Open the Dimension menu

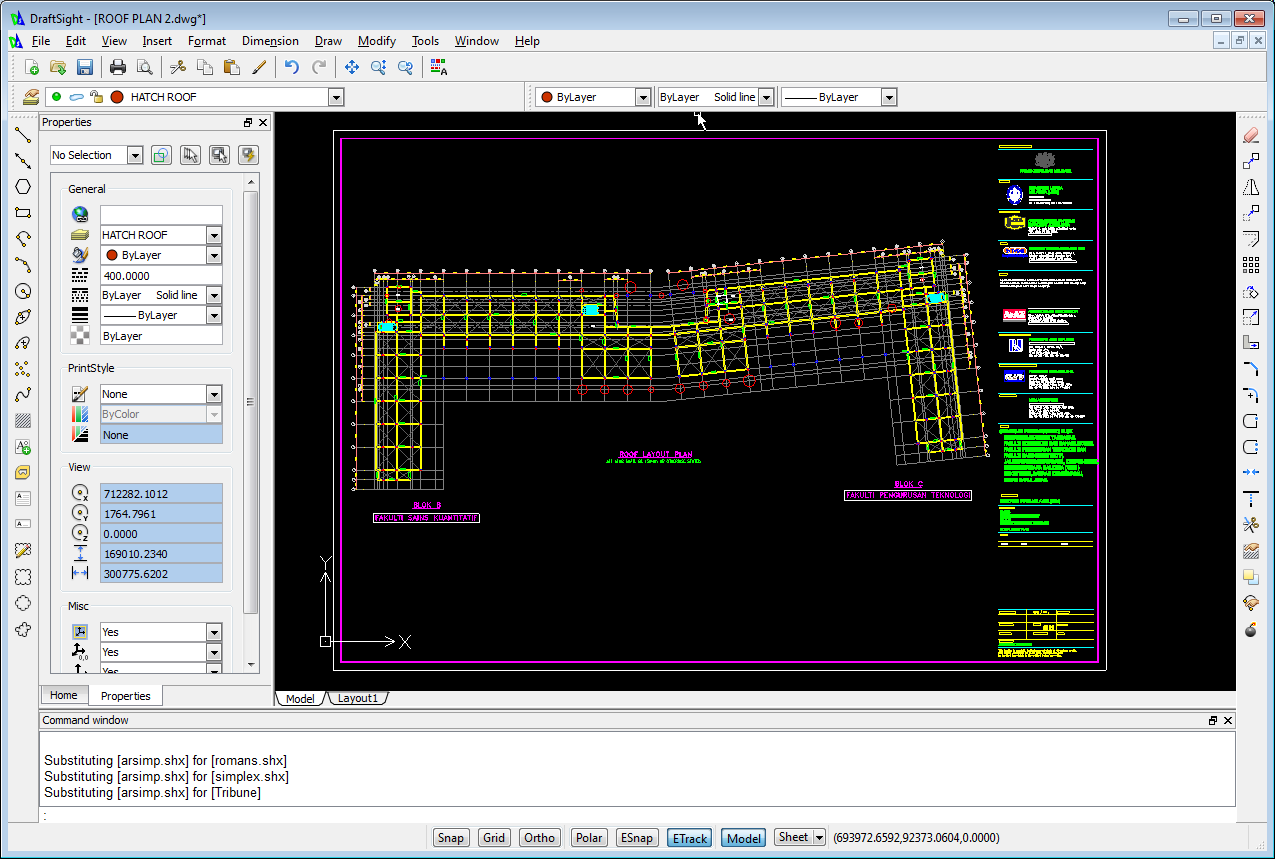tap(270, 41)
